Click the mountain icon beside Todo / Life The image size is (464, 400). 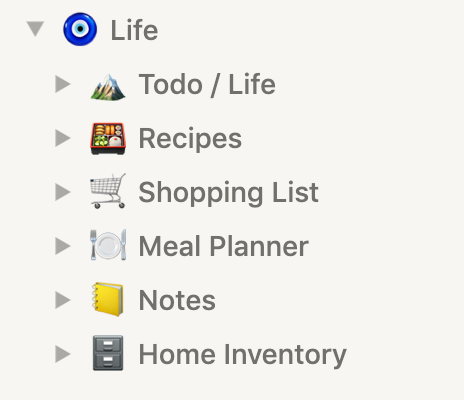tap(108, 87)
